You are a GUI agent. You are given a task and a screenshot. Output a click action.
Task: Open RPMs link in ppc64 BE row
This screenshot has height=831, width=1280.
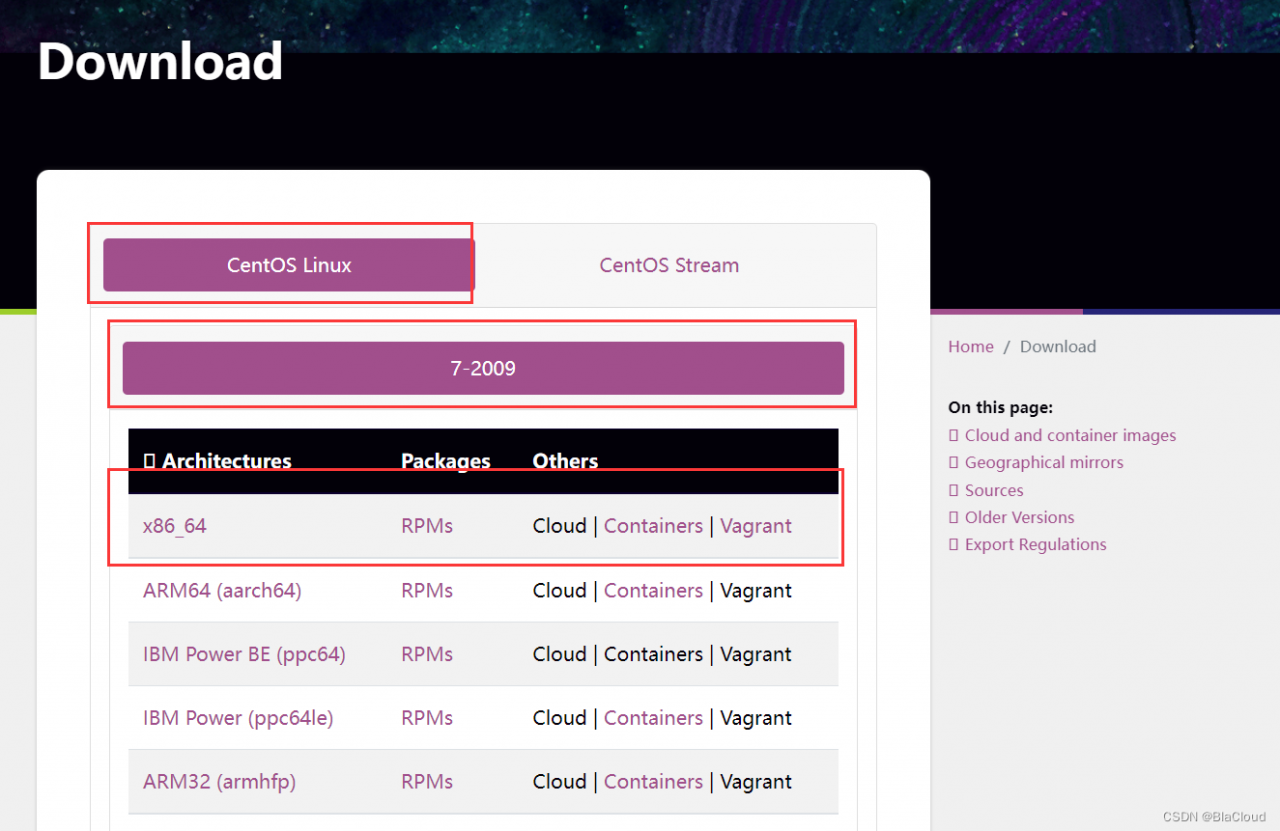point(427,654)
